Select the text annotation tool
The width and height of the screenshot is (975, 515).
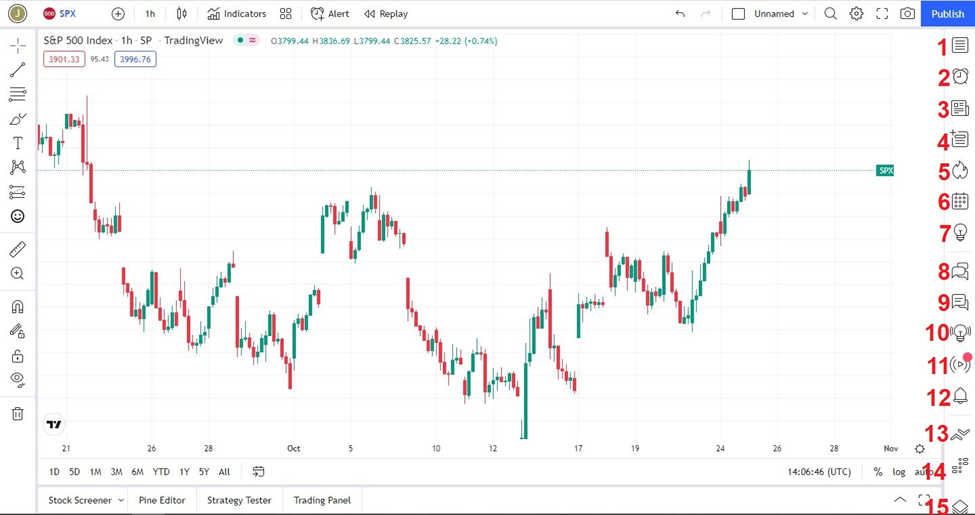(17, 143)
